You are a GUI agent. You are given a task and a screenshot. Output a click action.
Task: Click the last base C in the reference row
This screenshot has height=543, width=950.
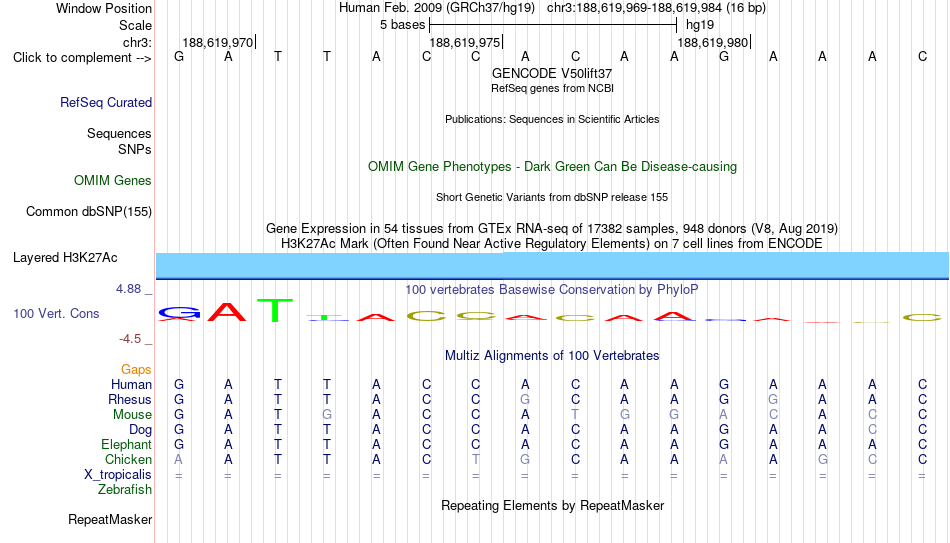tap(922, 56)
